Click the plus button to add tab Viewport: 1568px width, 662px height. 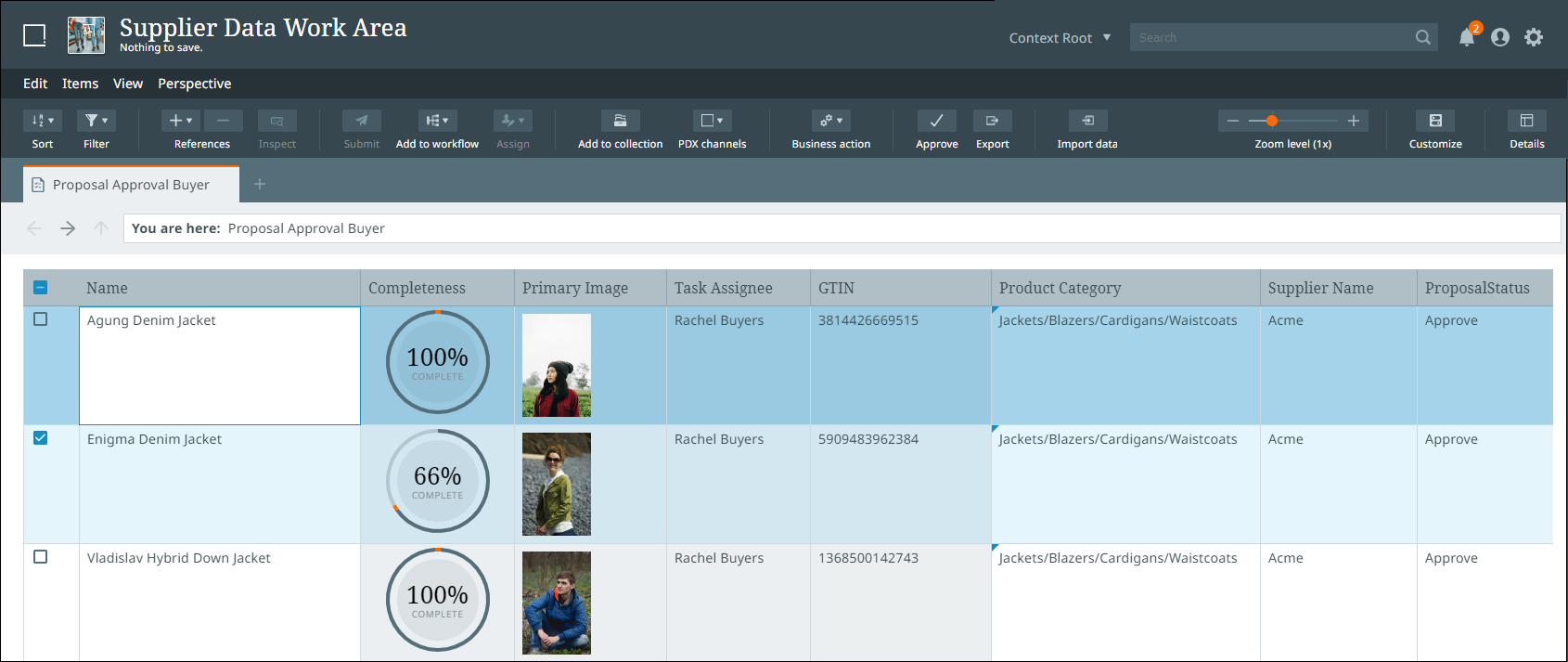click(260, 184)
